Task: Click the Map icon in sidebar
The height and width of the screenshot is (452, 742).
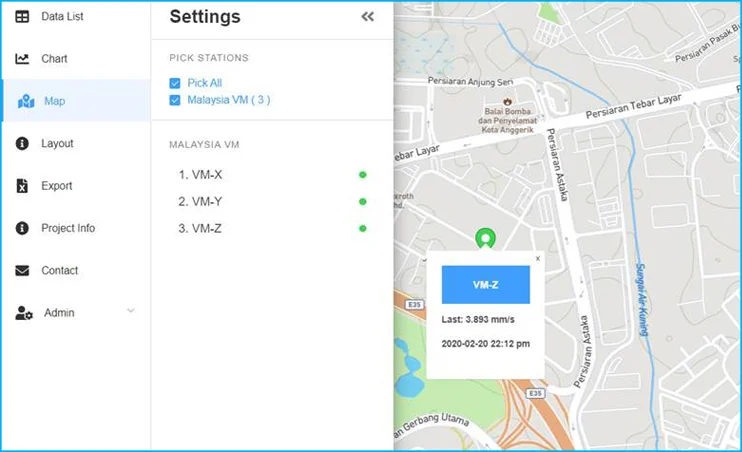Action: coord(25,102)
